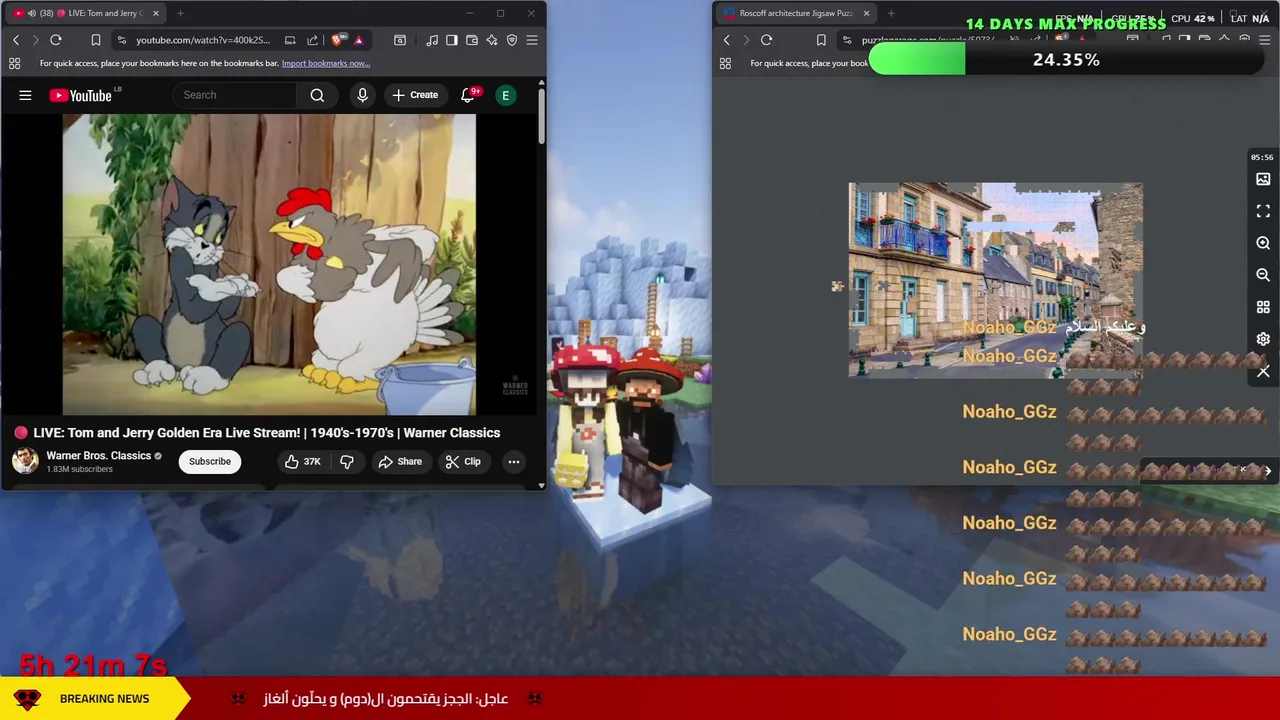
Task: Click the Brave Rewards triangle icon
Action: click(359, 40)
